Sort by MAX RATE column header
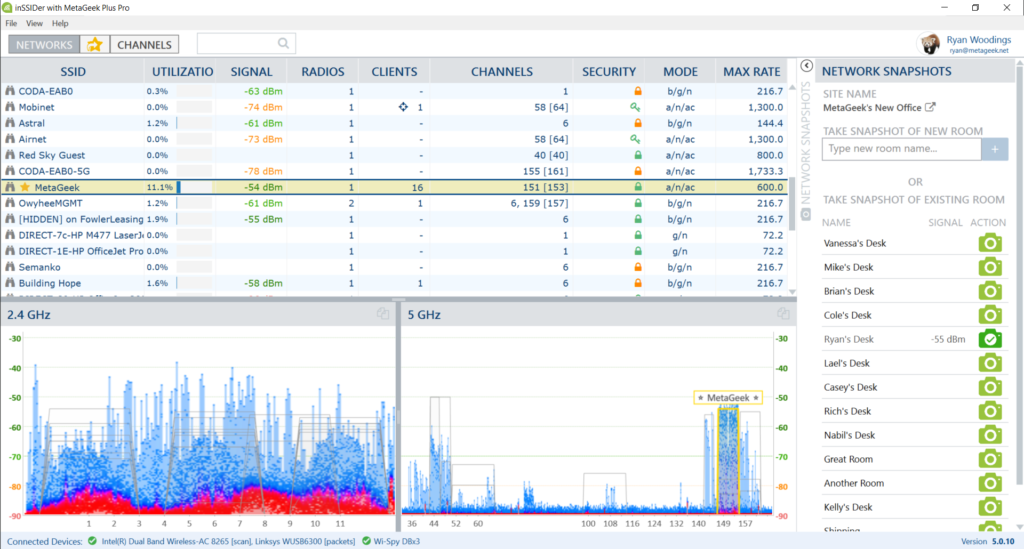Viewport: 1024px width, 549px height. coord(752,72)
